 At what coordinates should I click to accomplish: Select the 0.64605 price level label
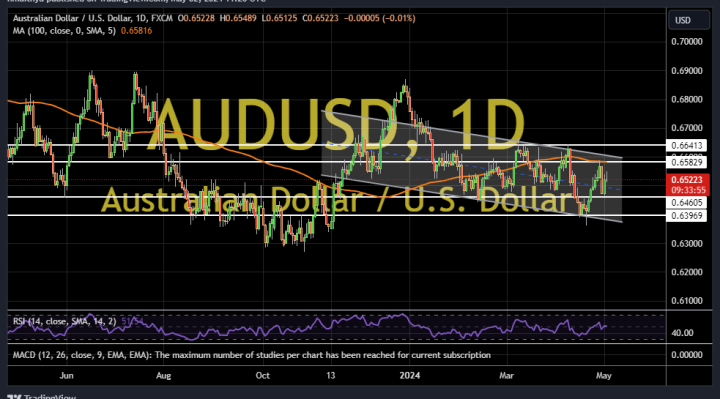coord(686,202)
